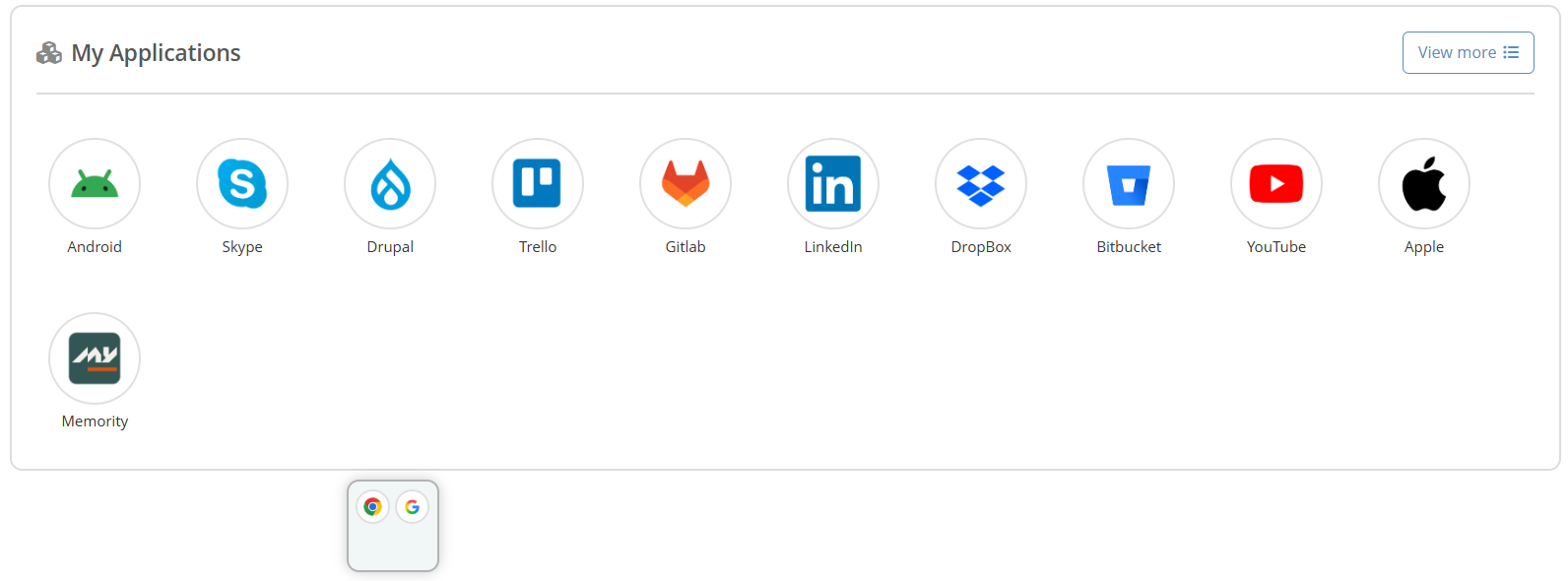Click the small Chrome icon in the folder
The height and width of the screenshot is (581, 1568).
click(372, 507)
